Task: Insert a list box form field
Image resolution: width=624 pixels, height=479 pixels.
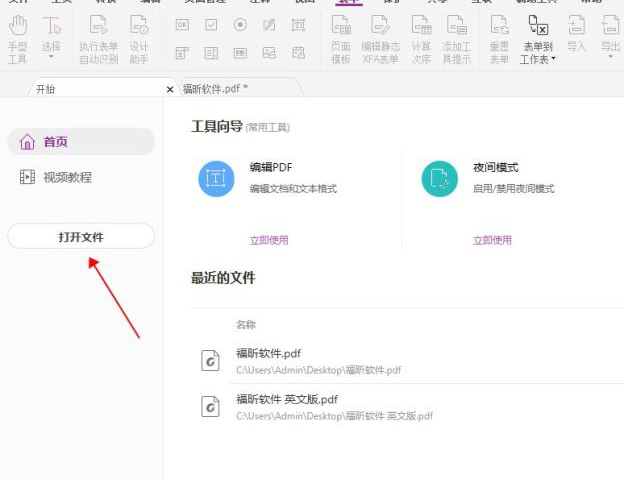Action: 211,53
